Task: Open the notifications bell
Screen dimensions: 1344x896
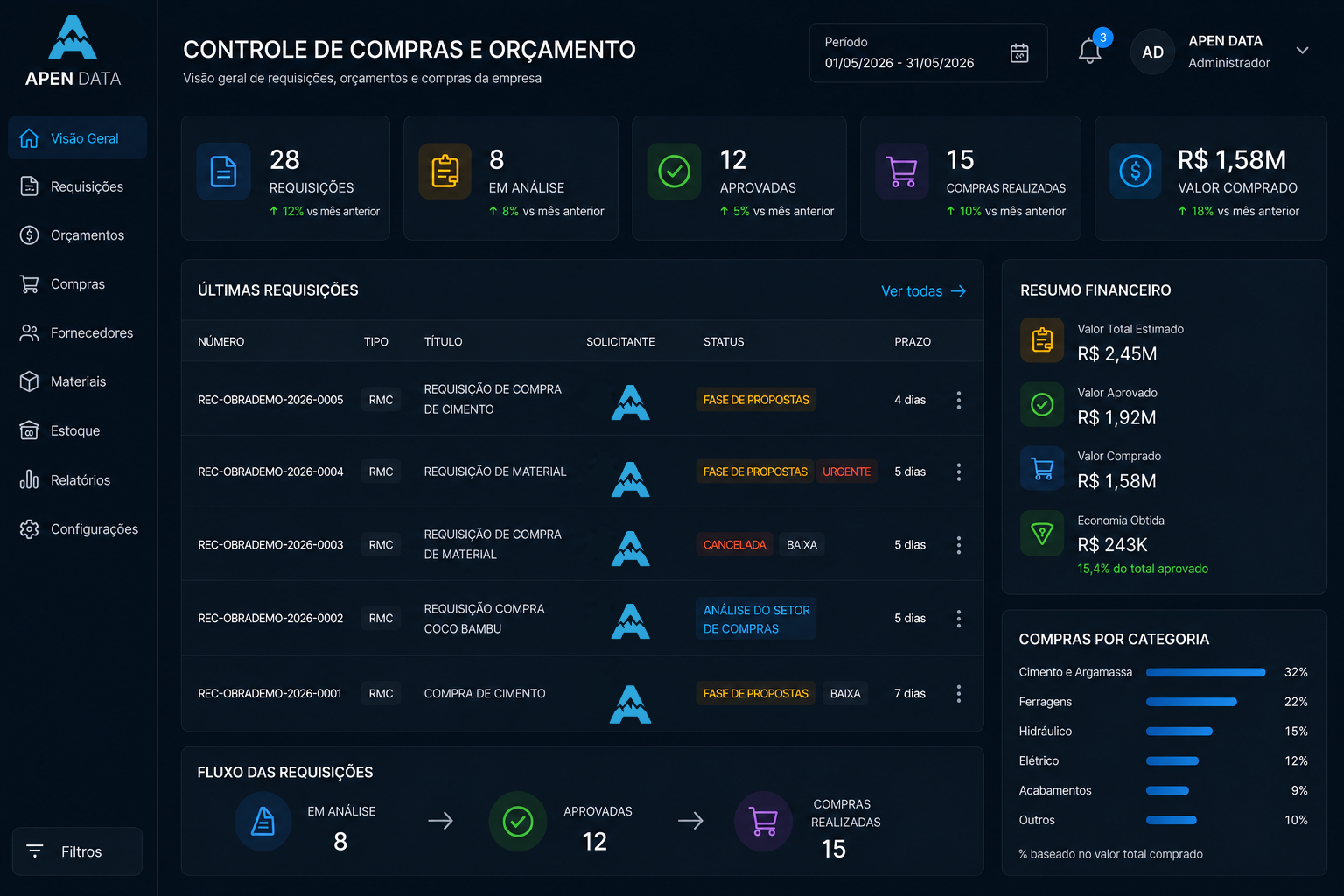Action: (1089, 51)
